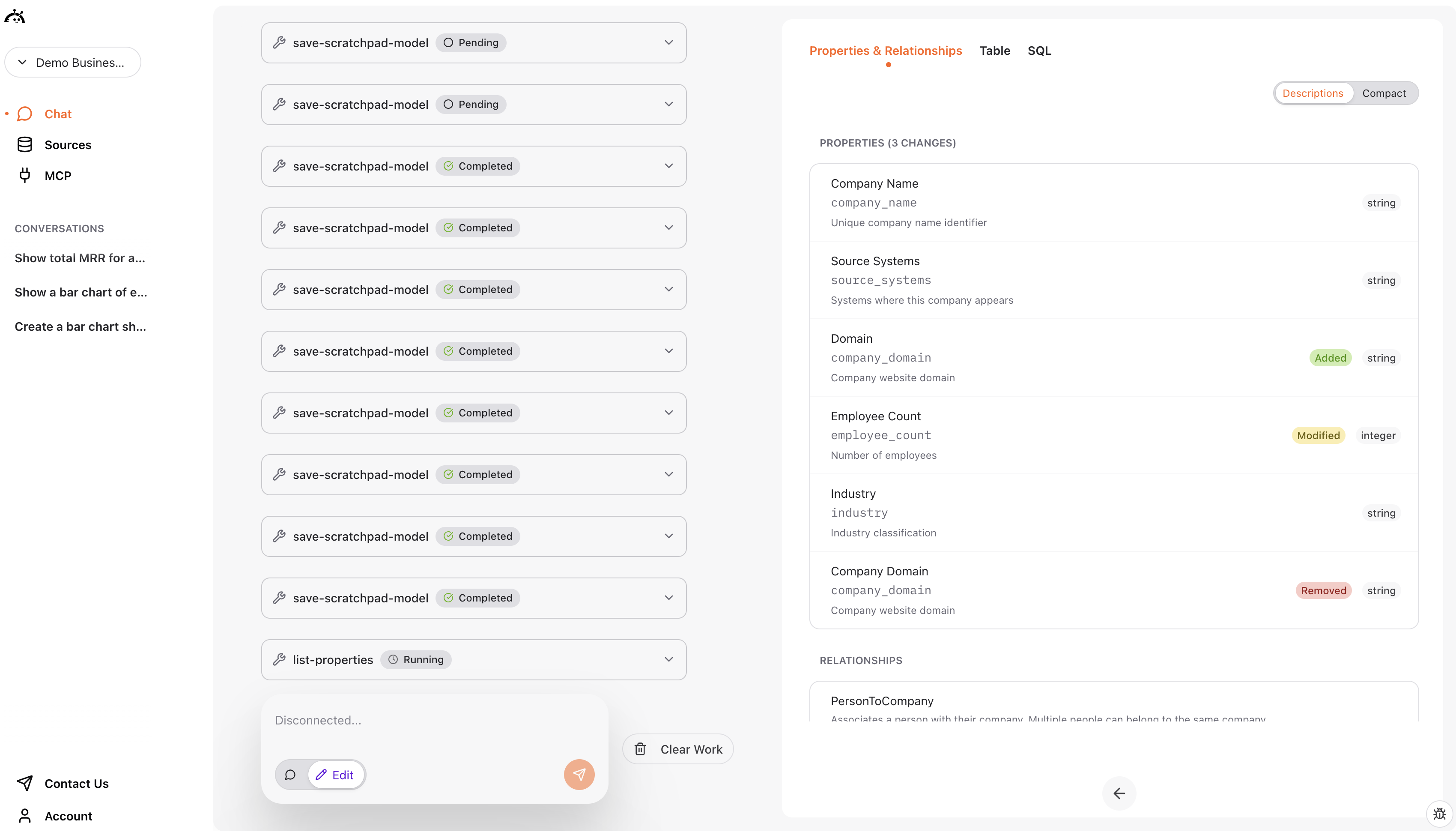
Task: Click the Clear Work button
Action: pos(678,749)
